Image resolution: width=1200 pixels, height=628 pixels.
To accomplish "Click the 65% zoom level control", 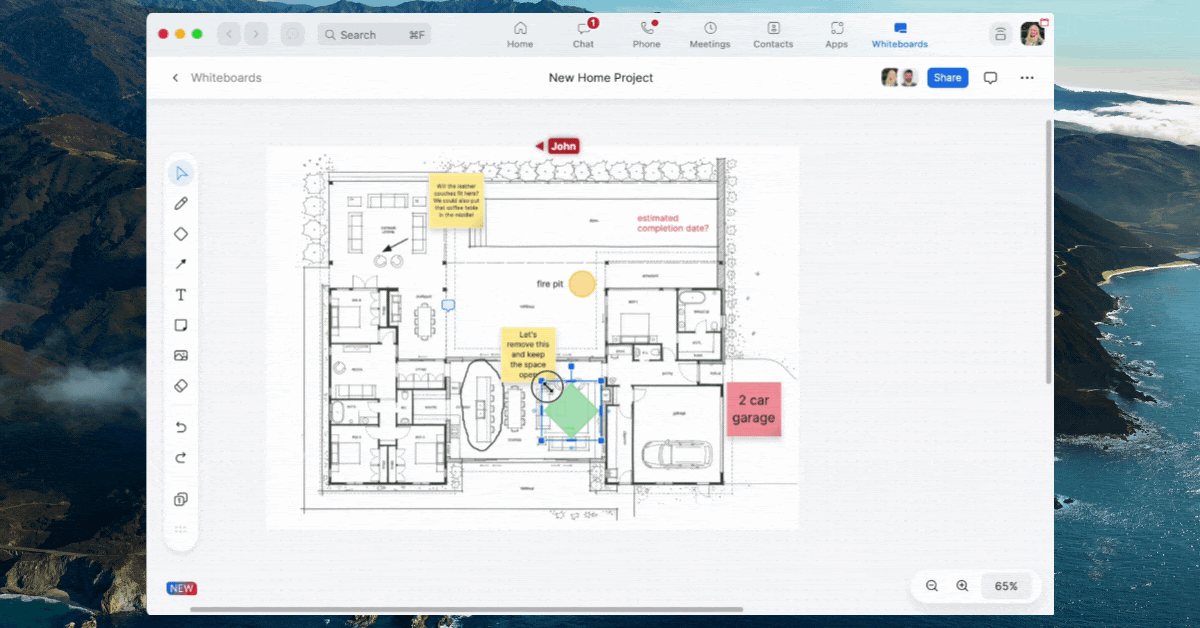I will [1006, 585].
